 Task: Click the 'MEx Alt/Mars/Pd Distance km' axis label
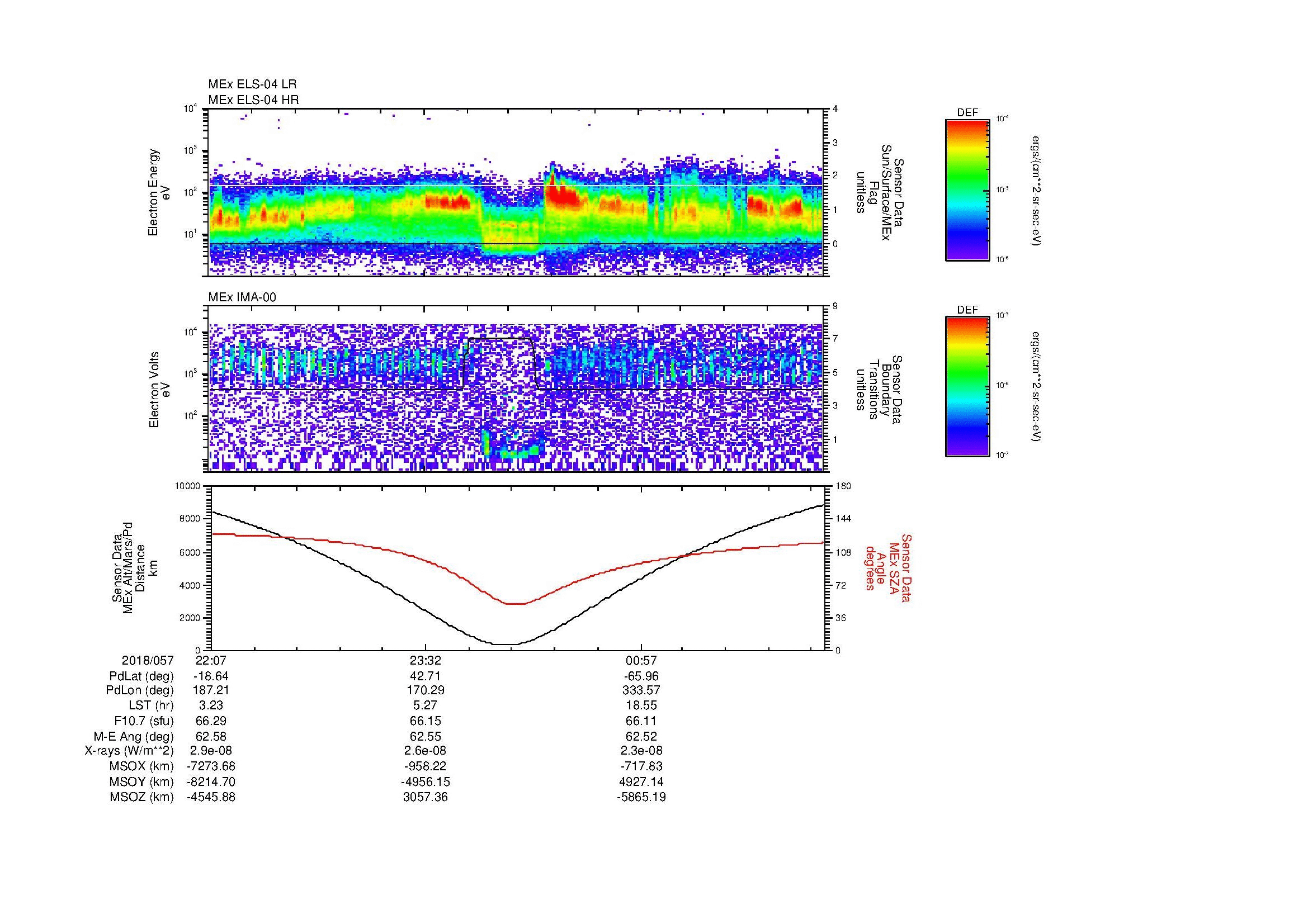134,567
